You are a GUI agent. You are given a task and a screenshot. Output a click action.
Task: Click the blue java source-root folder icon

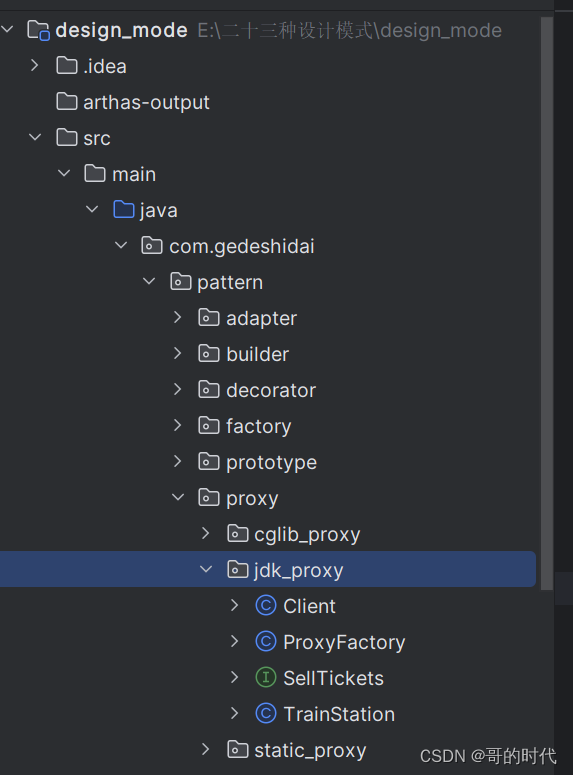tap(124, 210)
